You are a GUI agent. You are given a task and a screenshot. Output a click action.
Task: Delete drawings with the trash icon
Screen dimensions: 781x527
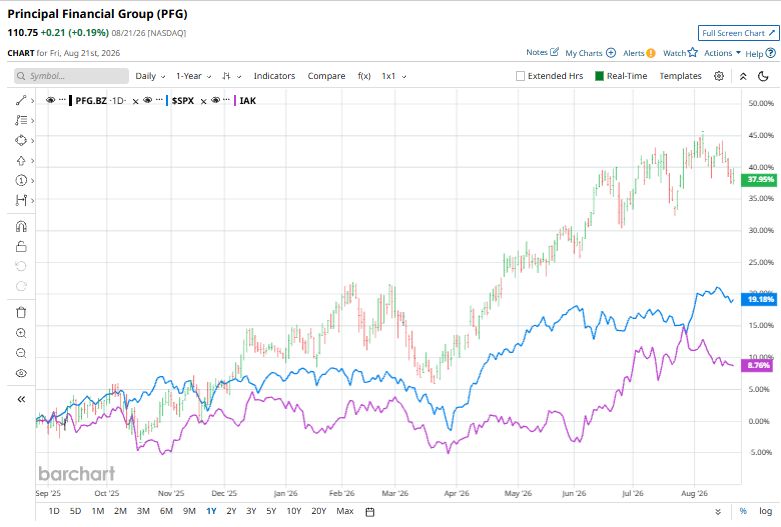[21, 313]
